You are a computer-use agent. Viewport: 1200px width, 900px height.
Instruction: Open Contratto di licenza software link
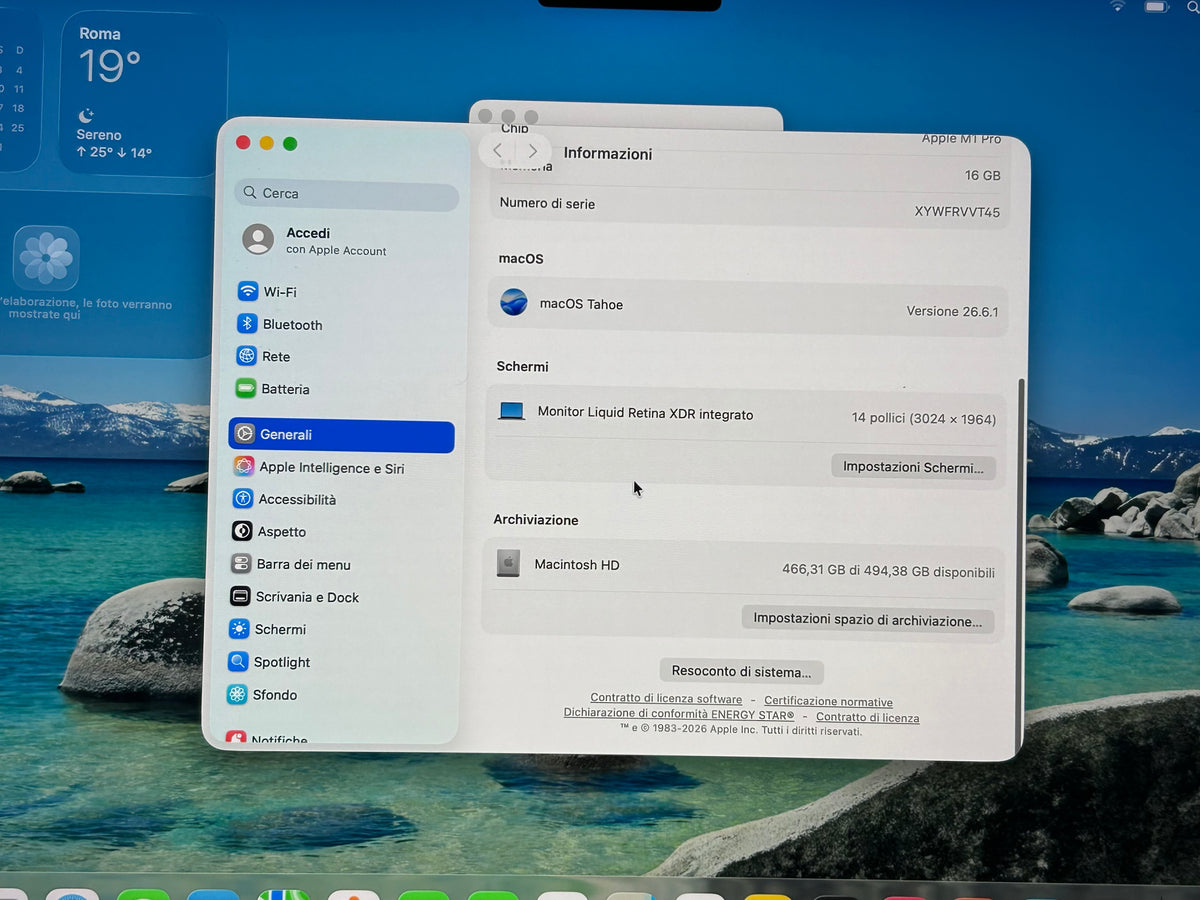click(x=666, y=699)
